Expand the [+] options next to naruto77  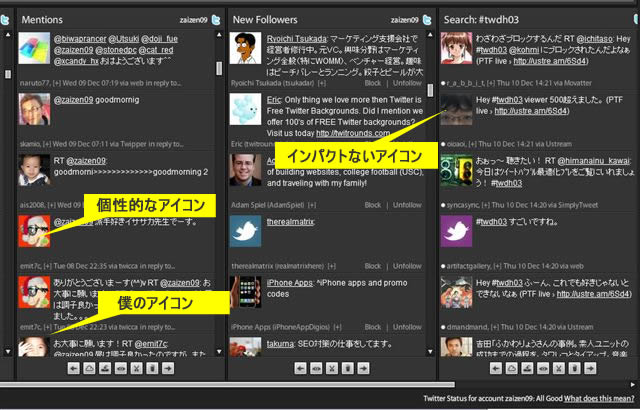pyautogui.click(x=56, y=83)
